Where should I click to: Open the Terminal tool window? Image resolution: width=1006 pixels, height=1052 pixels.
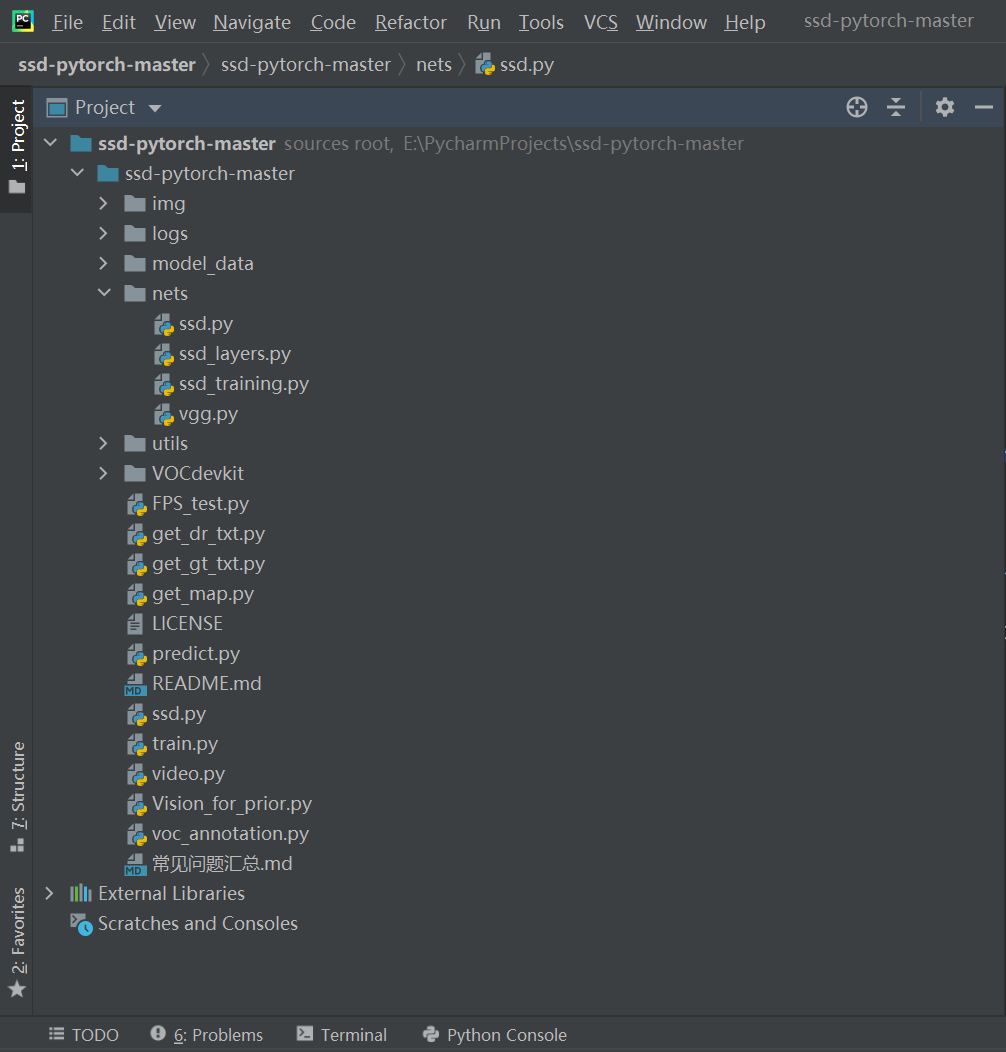tap(341, 1034)
